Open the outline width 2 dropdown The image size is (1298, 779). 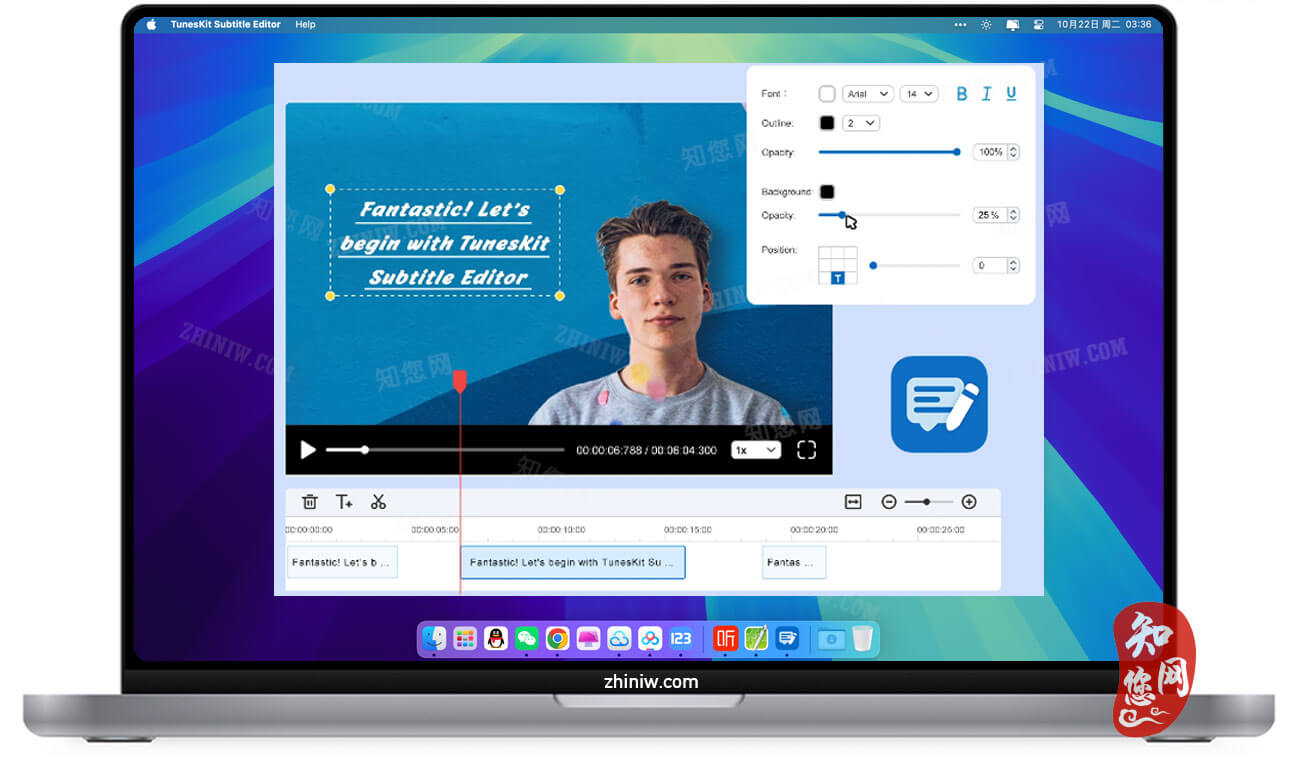(x=860, y=123)
